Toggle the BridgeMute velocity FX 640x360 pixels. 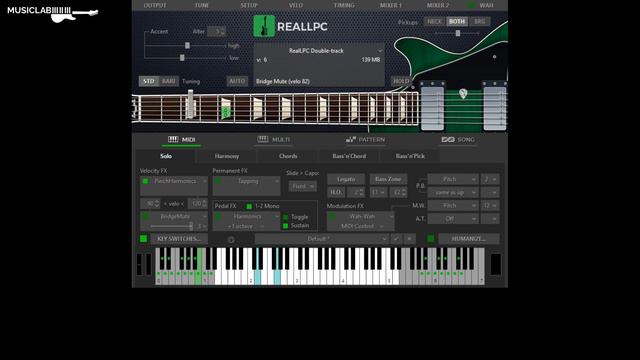[145, 216]
